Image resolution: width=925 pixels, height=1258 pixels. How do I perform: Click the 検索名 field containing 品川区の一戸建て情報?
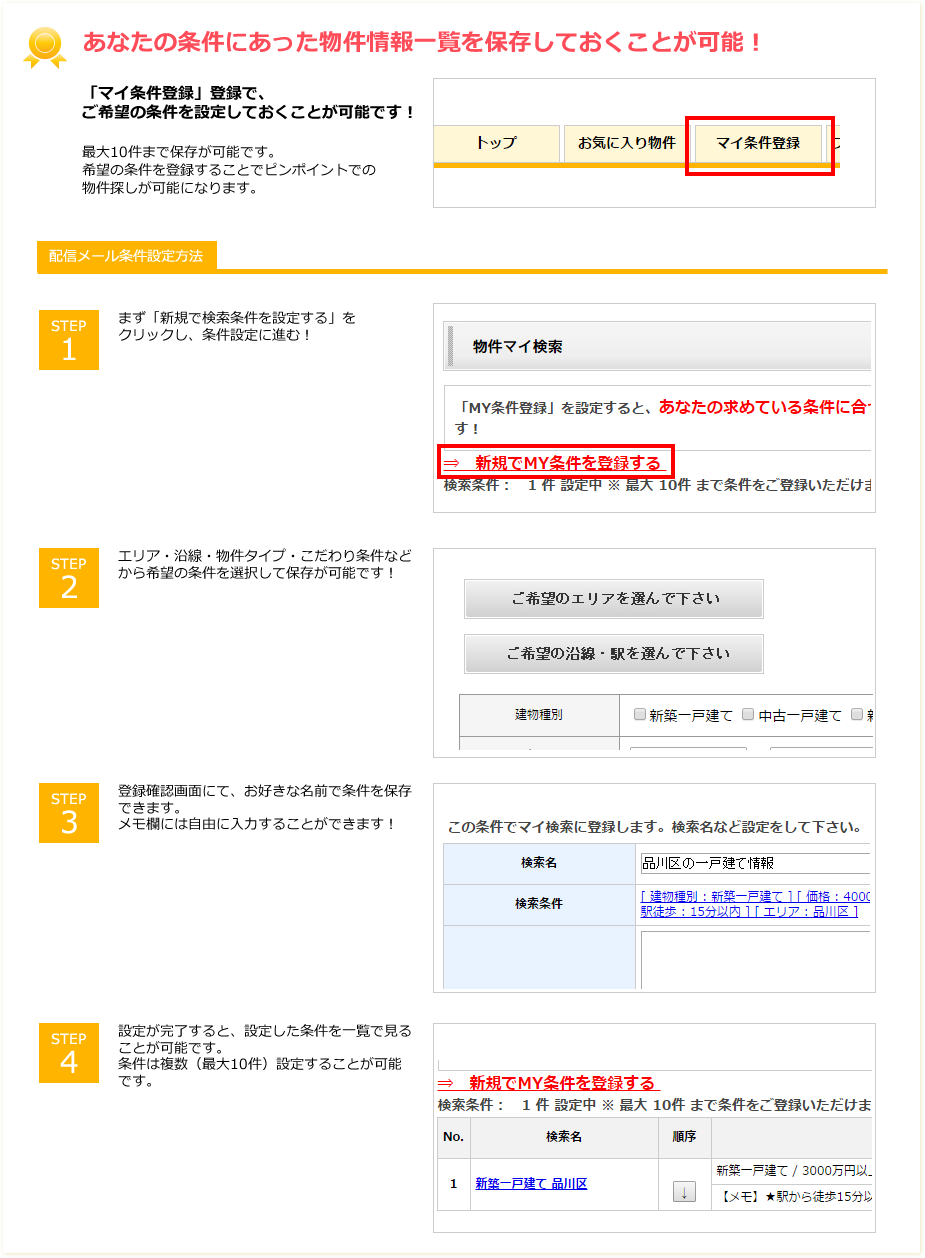tap(754, 863)
